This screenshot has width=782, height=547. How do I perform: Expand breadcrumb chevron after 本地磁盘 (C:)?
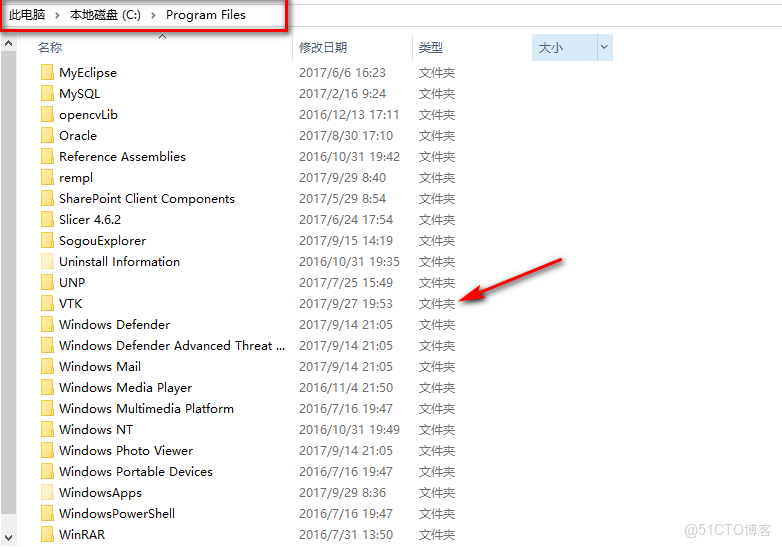[x=153, y=15]
